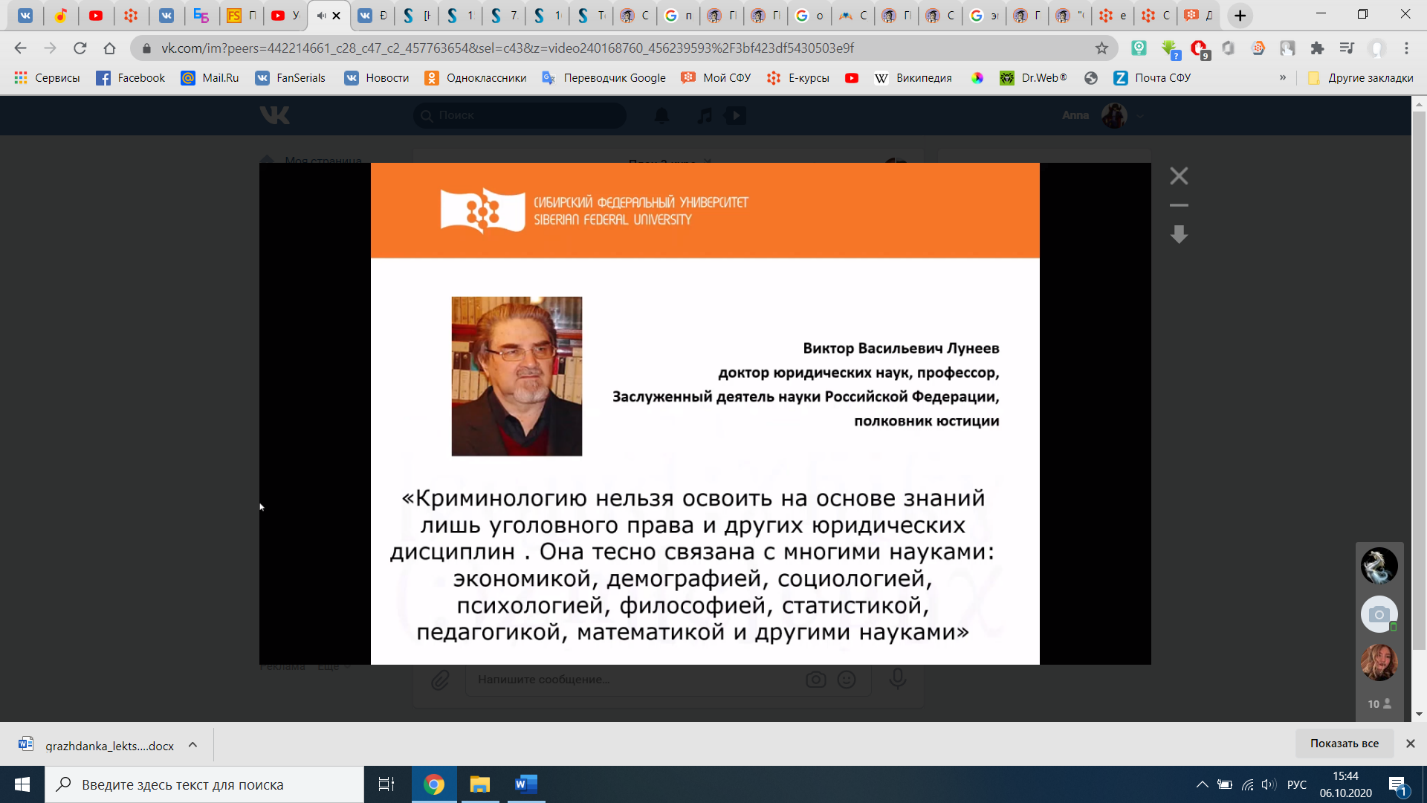
Task: Open File Explorer from the taskbar
Action: point(480,785)
